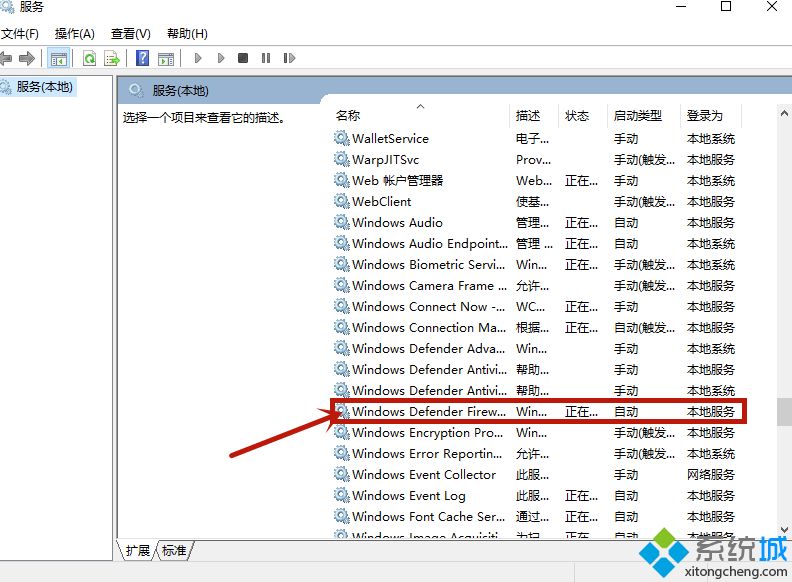Image resolution: width=792 pixels, height=582 pixels.
Task: Switch to the 扩展 tab at bottom
Action: (138, 550)
